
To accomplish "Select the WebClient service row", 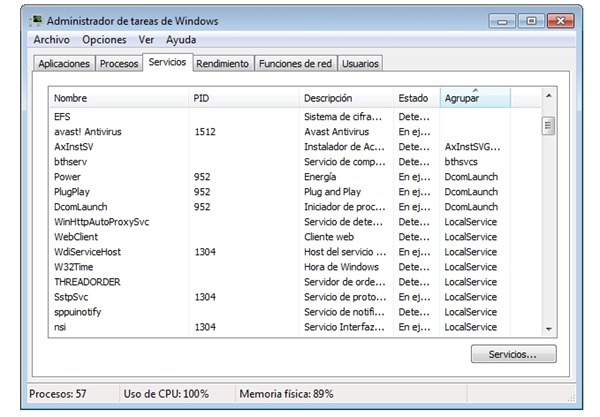I will 295,237.
